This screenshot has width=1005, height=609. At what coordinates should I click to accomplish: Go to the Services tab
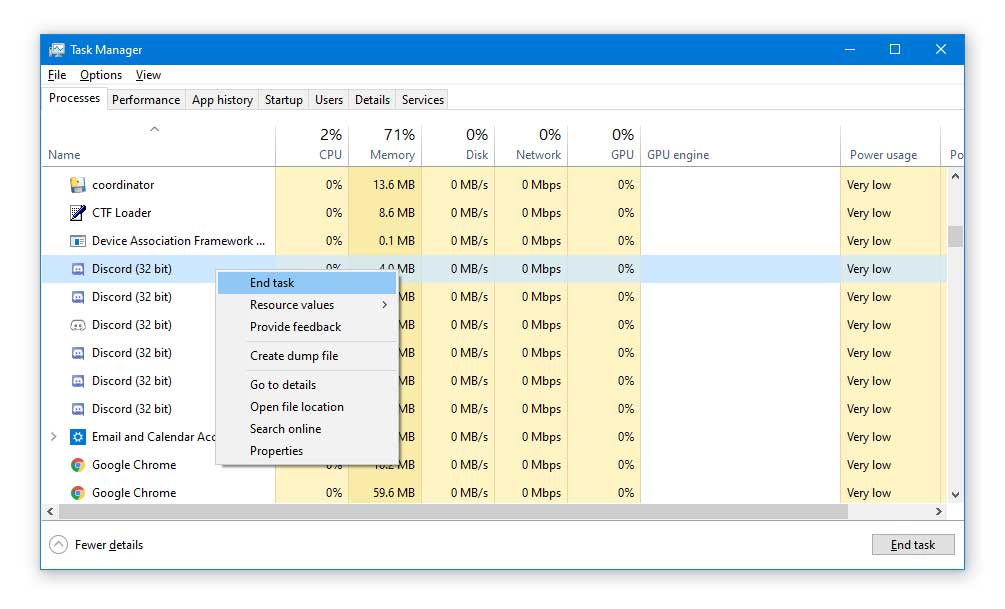pyautogui.click(x=422, y=100)
